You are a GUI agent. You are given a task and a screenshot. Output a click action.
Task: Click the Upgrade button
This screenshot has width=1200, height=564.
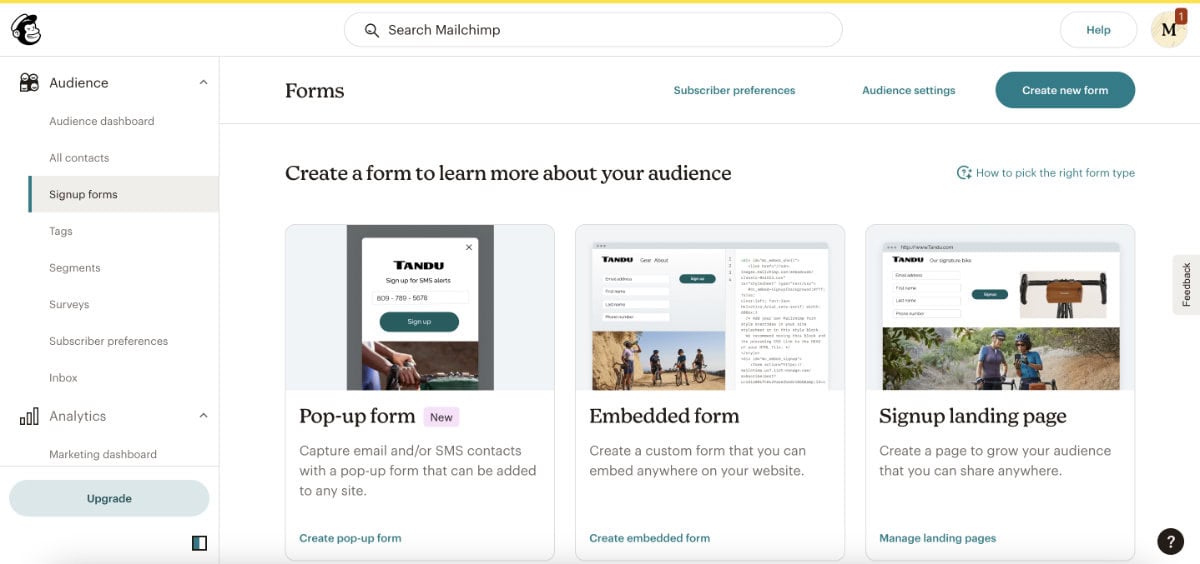click(x=109, y=498)
